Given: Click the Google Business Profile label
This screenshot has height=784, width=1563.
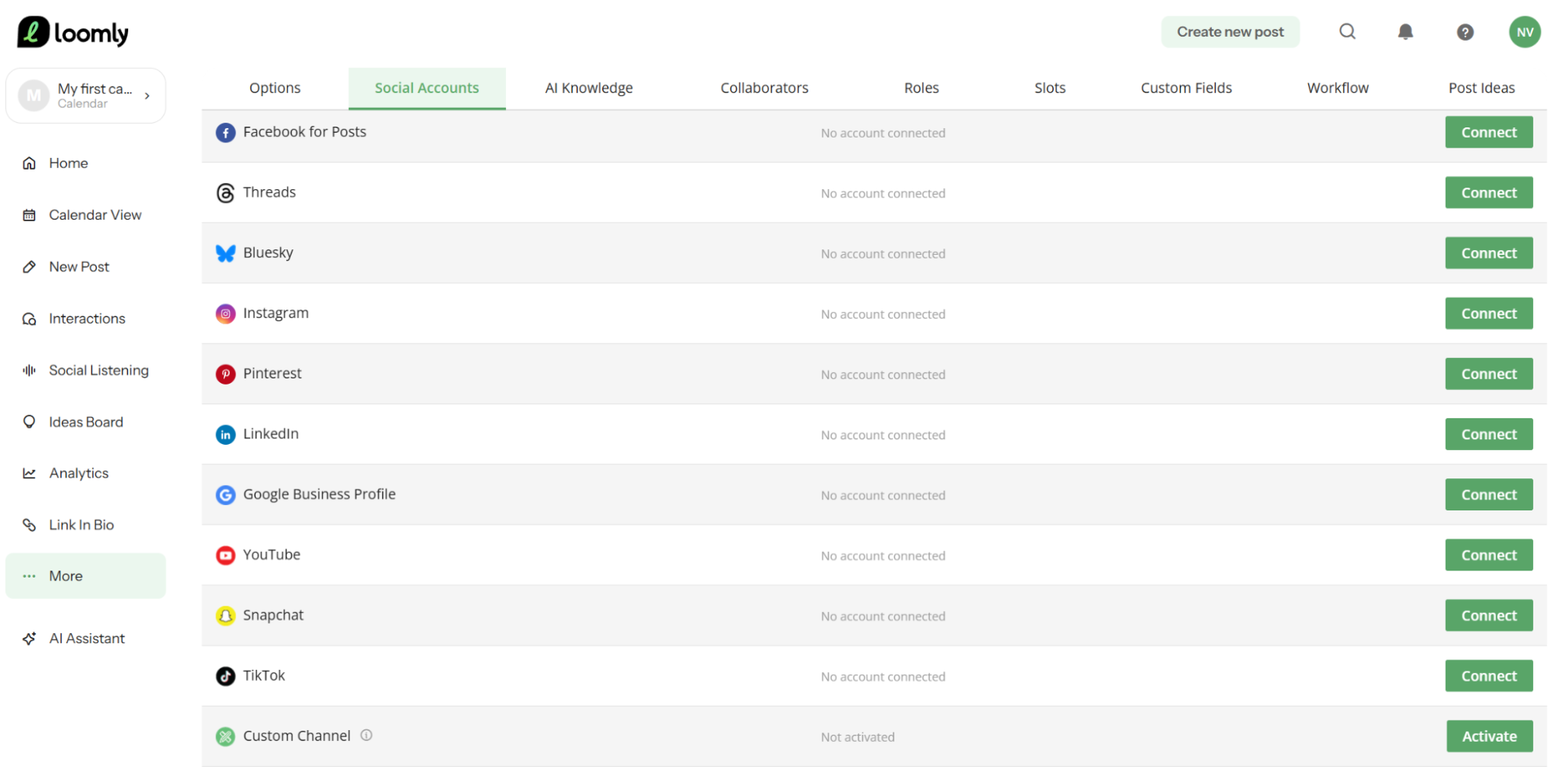Looking at the screenshot, I should (x=319, y=494).
